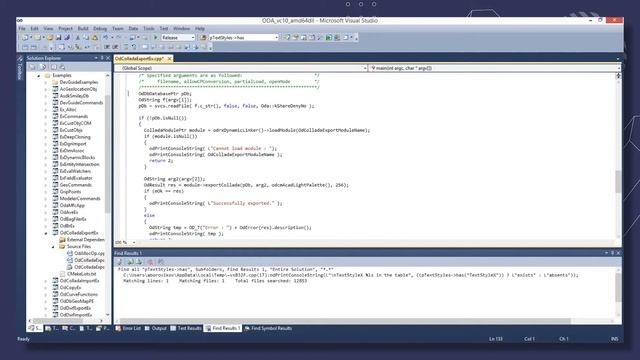Select the ExDeepCloning project
This screenshot has height=360, width=640.
(x=75, y=137)
